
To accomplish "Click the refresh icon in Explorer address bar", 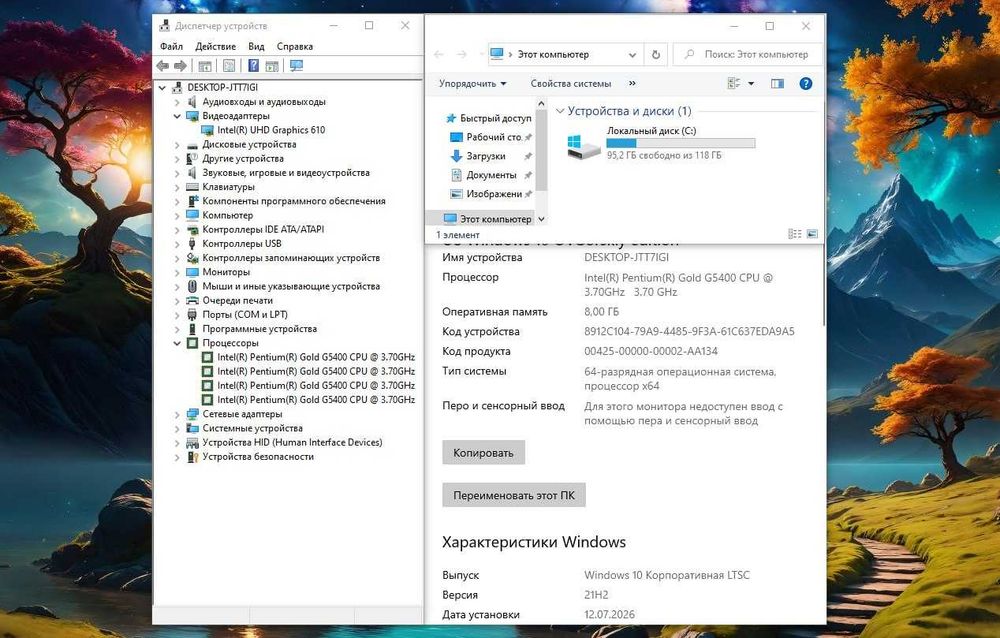I will click(656, 55).
